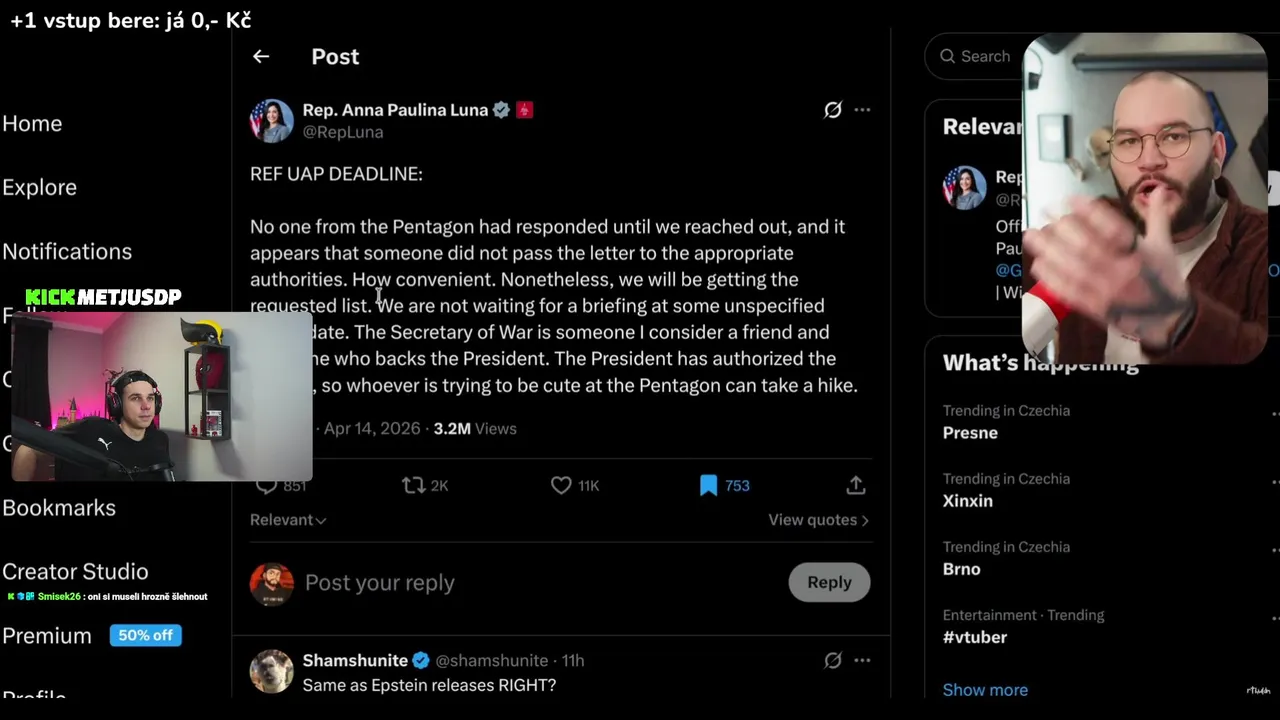Image resolution: width=1280 pixels, height=720 pixels.
Task: Open View quotes link
Action: (x=818, y=520)
